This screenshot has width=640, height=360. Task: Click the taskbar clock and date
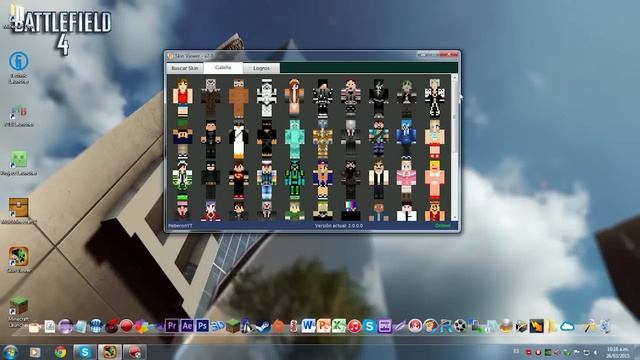[617, 352]
